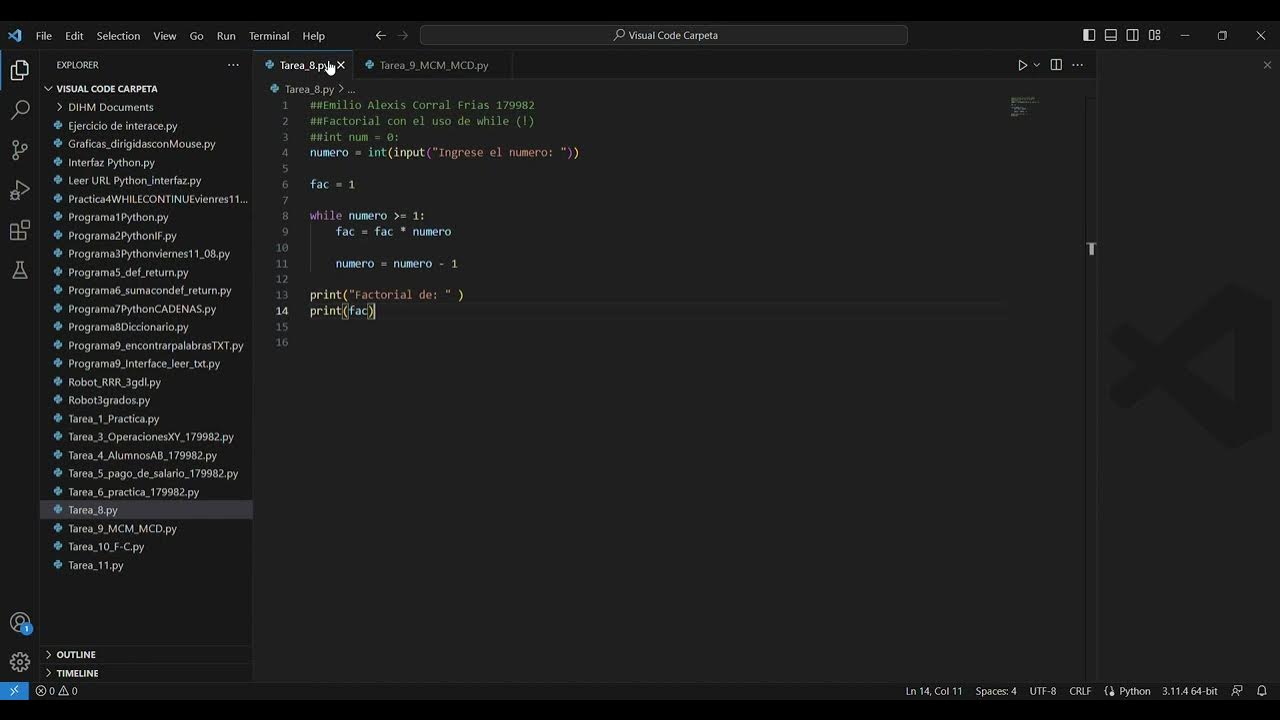The height and width of the screenshot is (720, 1280).
Task: Open editor More Actions ellipsis
Action: click(1077, 65)
